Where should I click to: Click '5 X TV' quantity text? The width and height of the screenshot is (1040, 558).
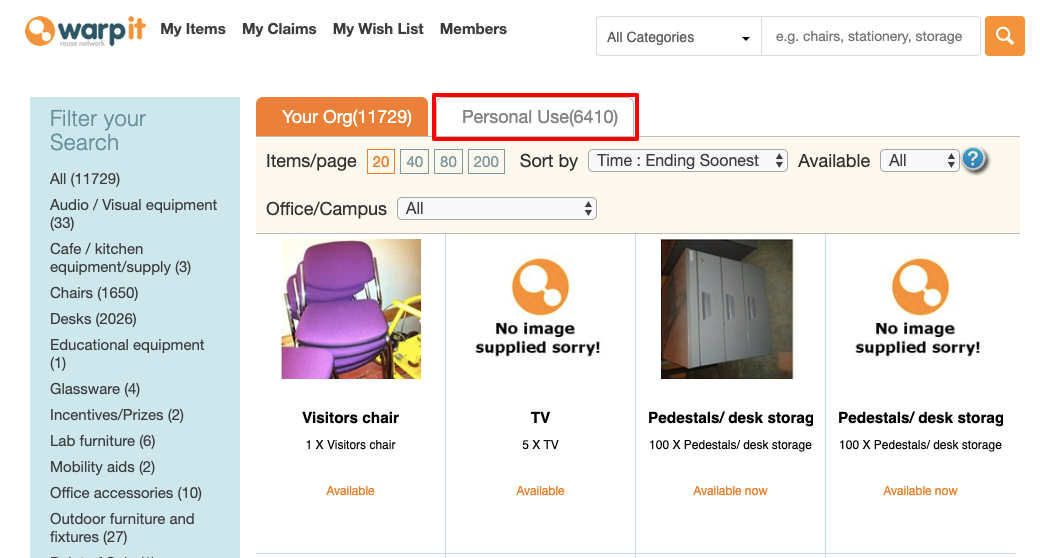[x=540, y=445]
